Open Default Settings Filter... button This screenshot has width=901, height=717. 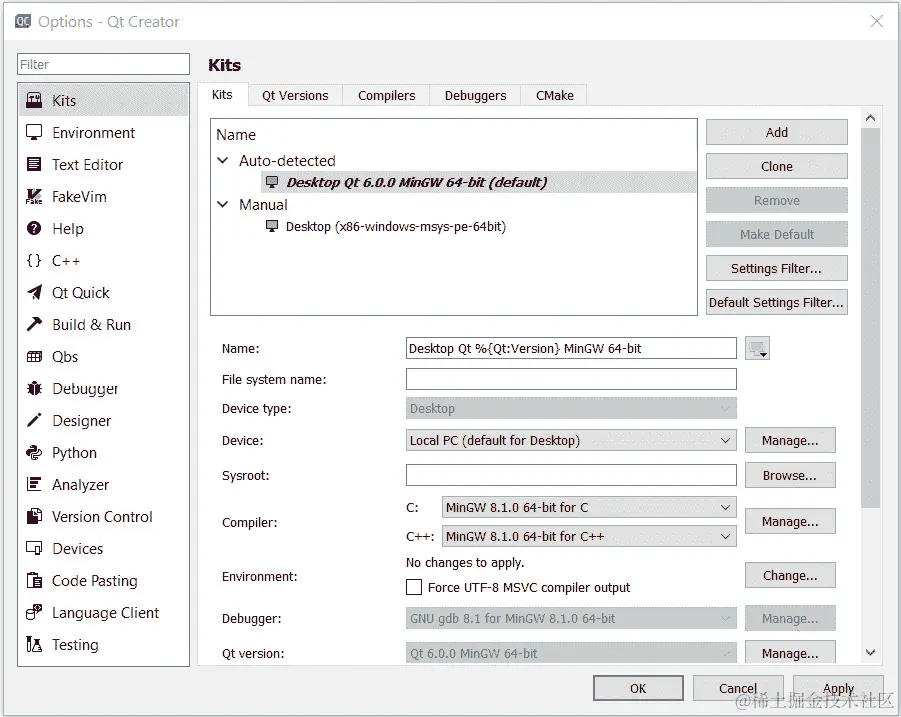pos(776,302)
